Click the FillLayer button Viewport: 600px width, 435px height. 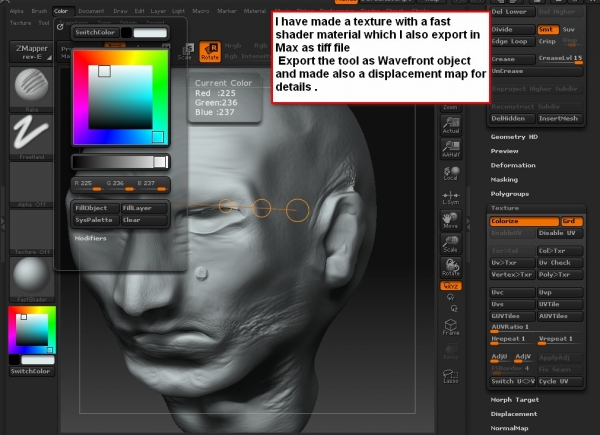tap(144, 208)
